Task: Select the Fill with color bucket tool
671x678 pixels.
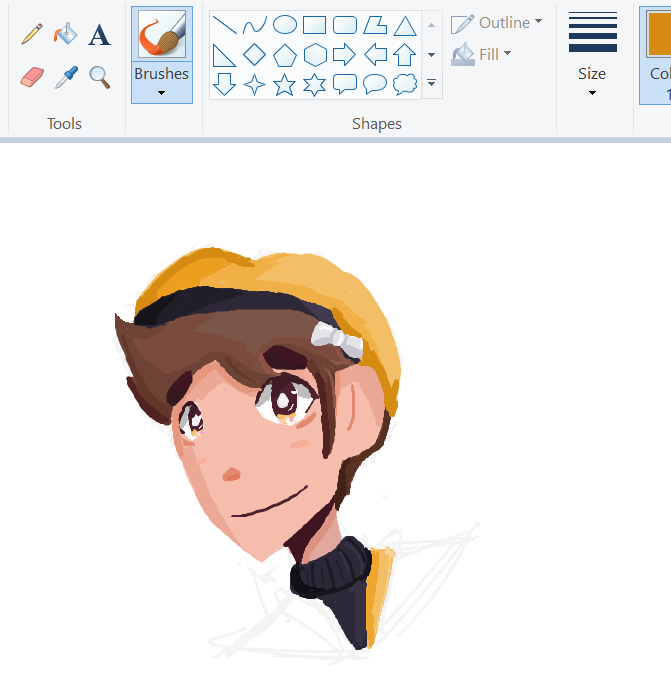Action: (66, 34)
